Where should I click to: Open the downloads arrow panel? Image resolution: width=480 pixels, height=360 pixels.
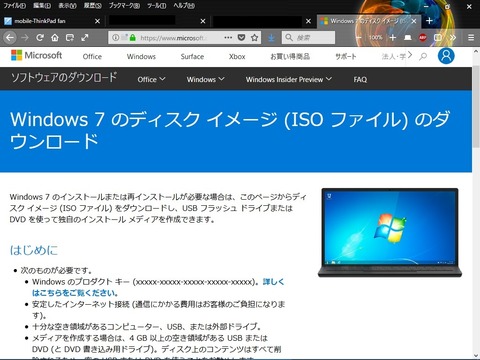tap(271, 38)
